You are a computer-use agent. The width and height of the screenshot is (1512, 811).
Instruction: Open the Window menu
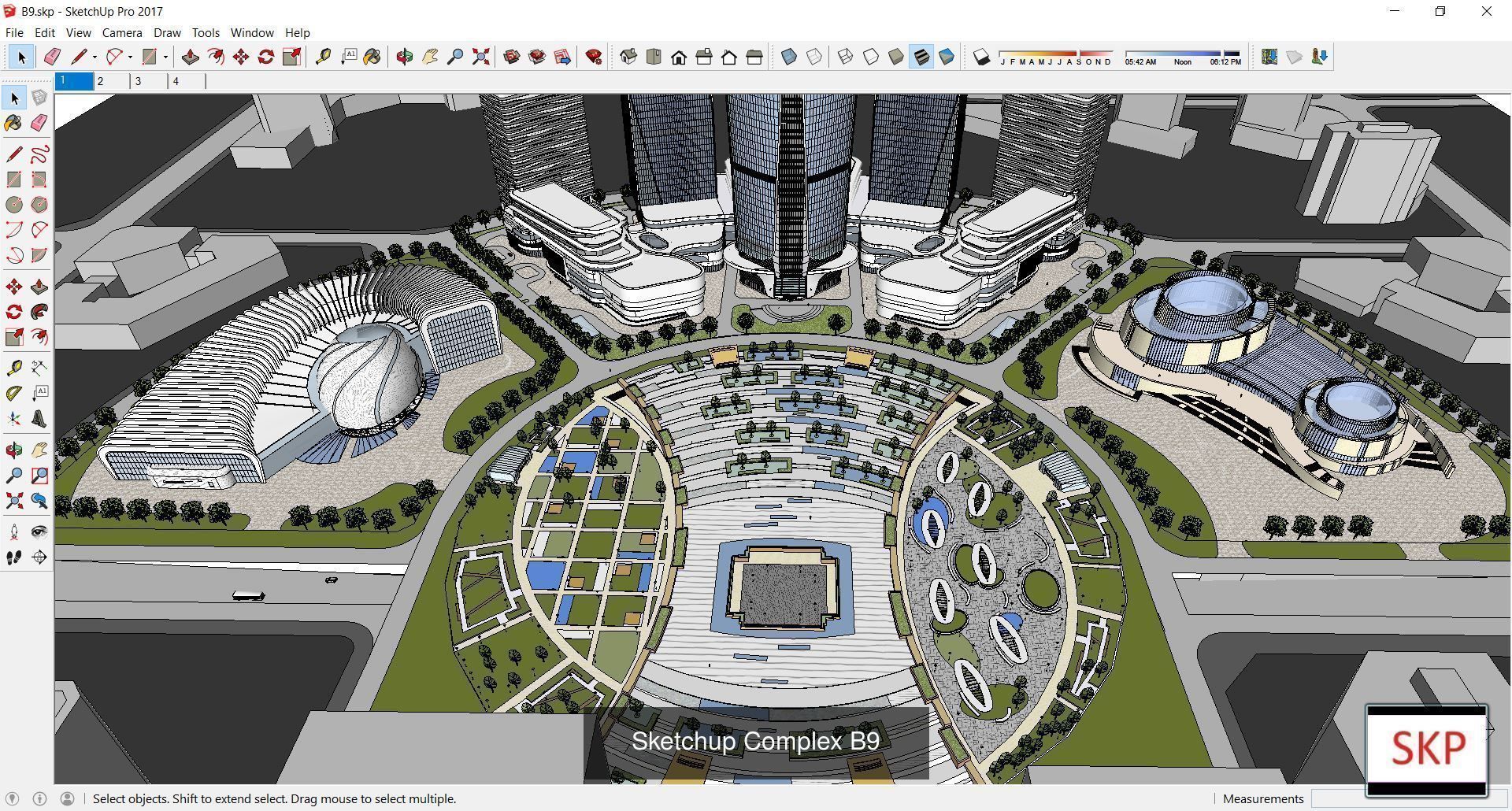[252, 32]
